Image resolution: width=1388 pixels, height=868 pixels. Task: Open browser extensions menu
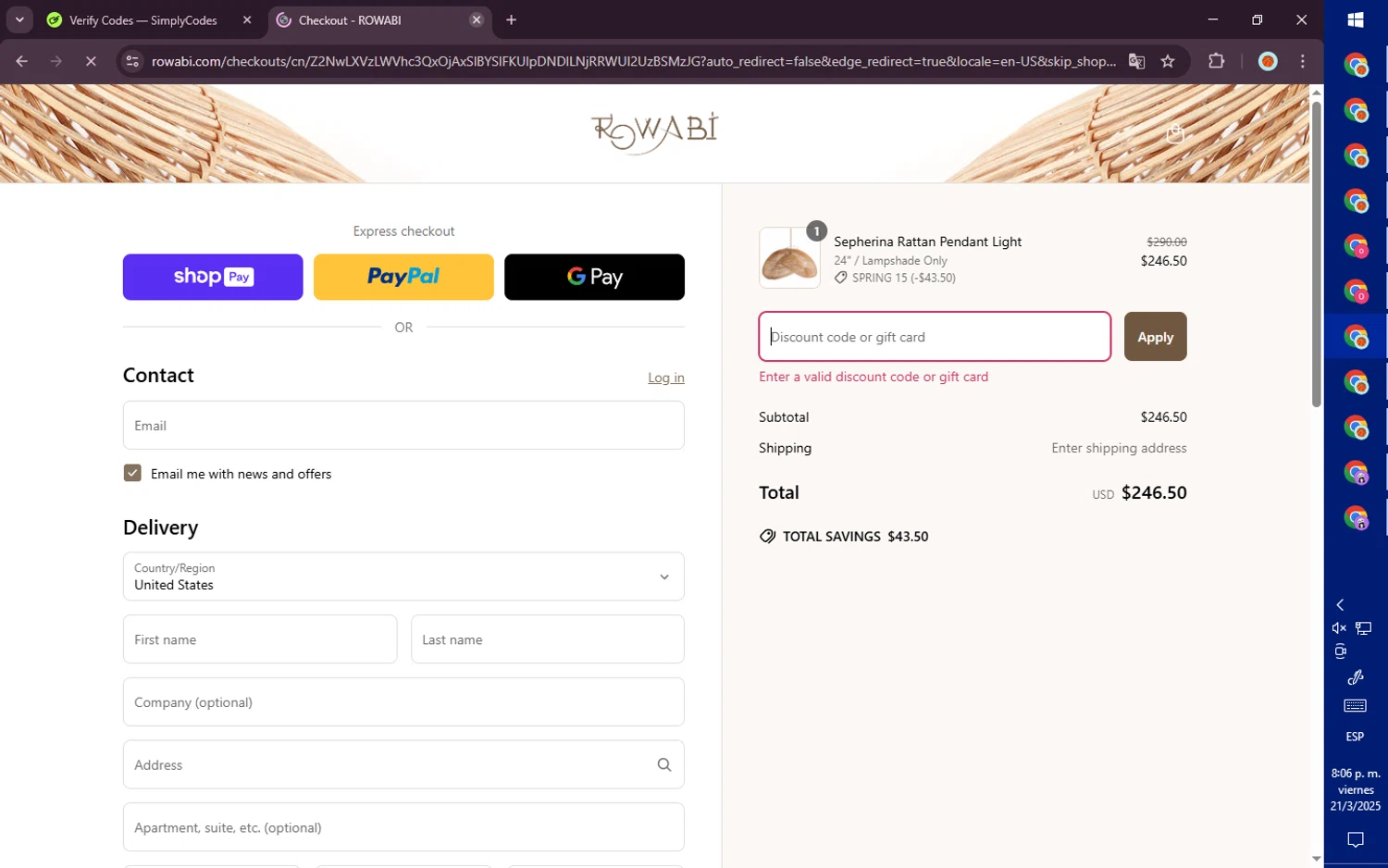point(1217,61)
